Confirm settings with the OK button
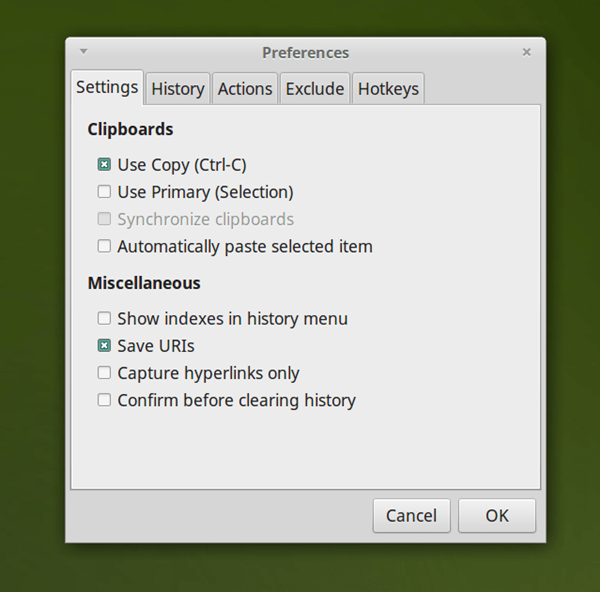Screen dimensions: 600x592 click(497, 516)
